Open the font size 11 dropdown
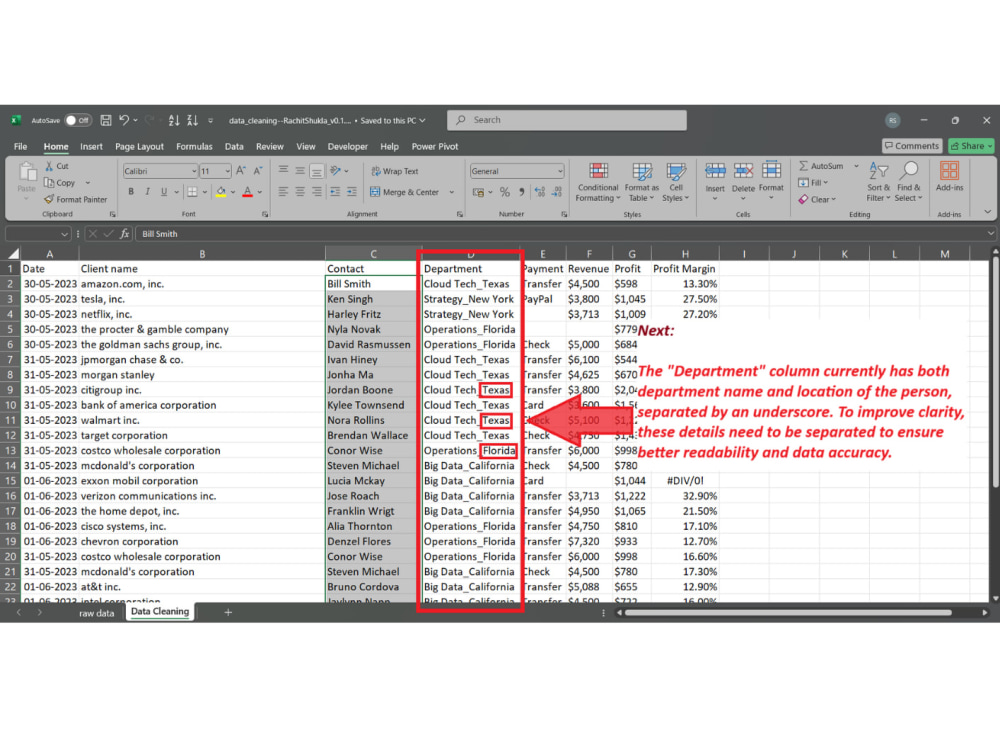 tap(227, 171)
